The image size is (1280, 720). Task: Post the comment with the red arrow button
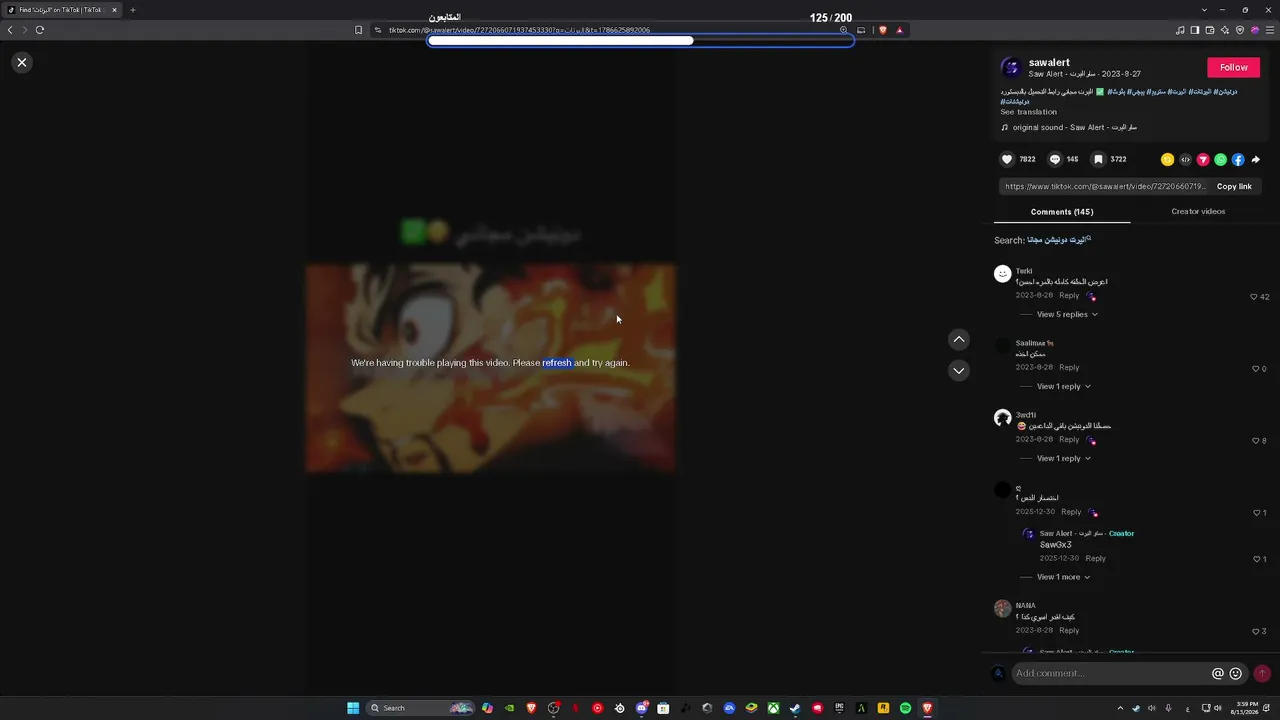pyautogui.click(x=1262, y=674)
